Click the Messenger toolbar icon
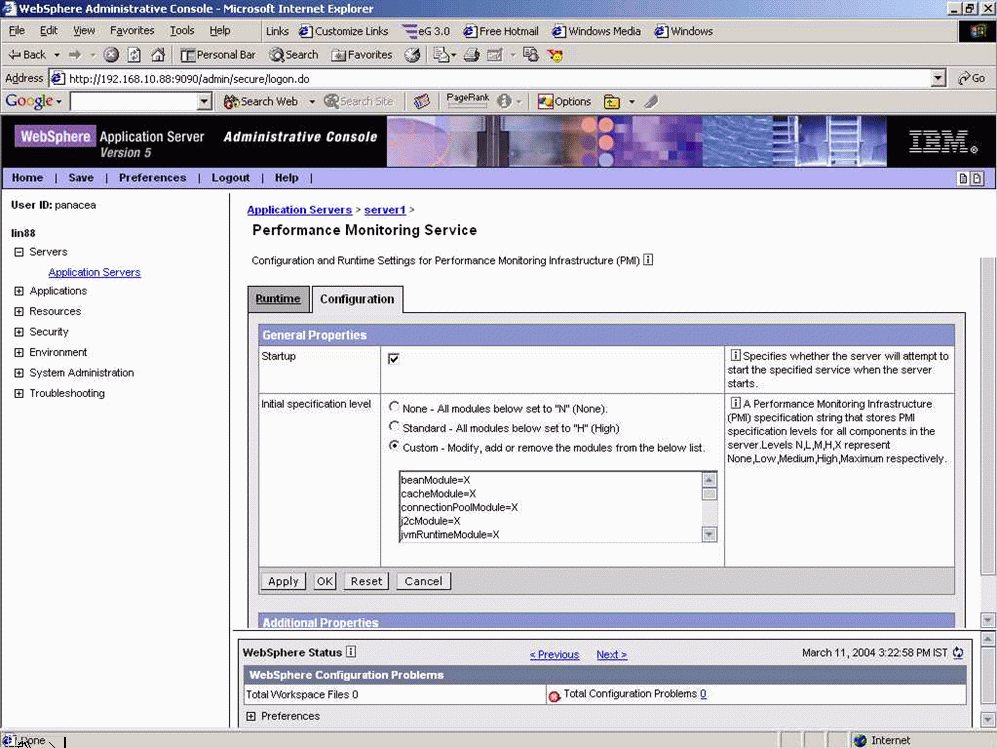This screenshot has width=997, height=748. coord(555,55)
